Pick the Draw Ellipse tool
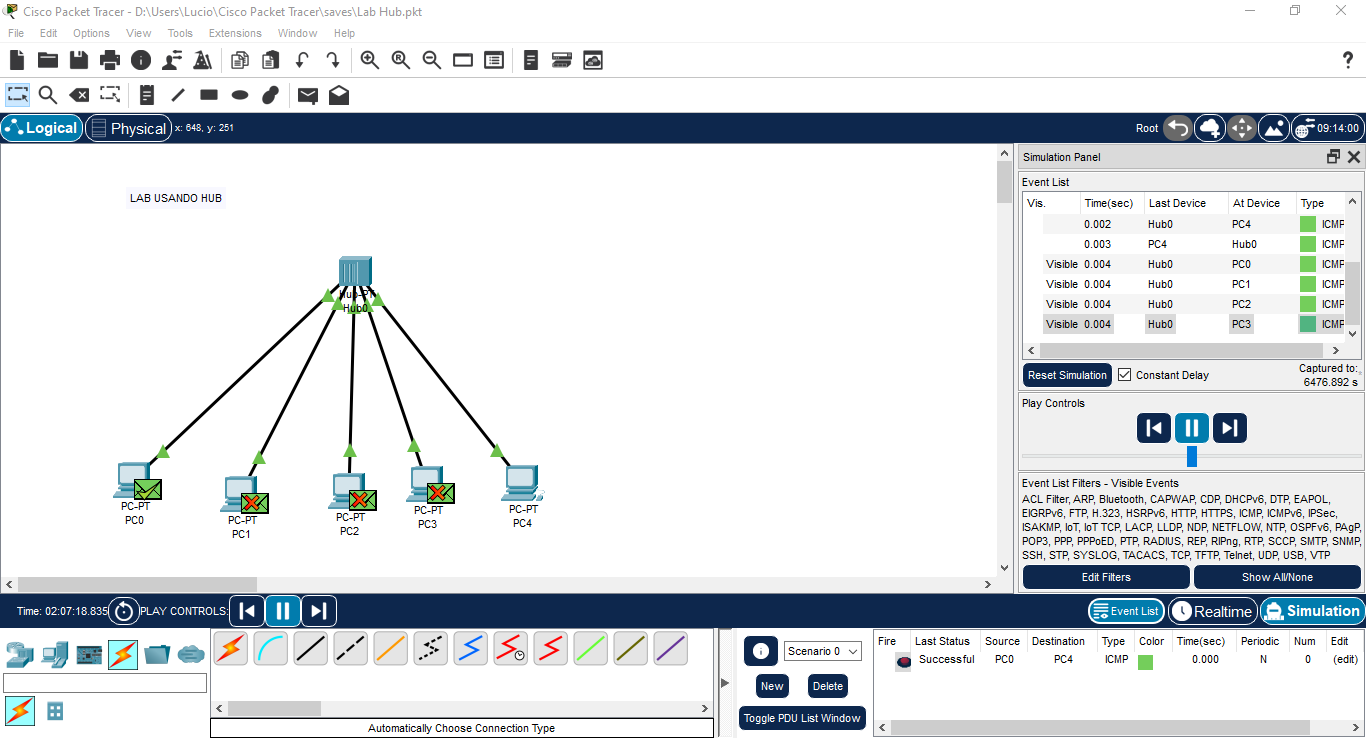This screenshot has width=1366, height=738. [240, 95]
